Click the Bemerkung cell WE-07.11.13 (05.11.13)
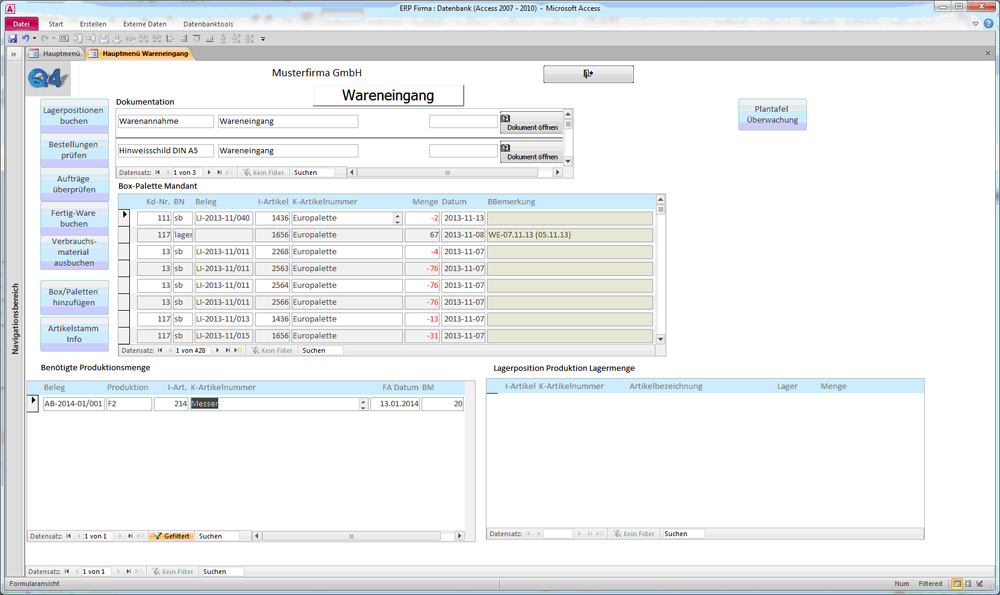 tap(570, 235)
